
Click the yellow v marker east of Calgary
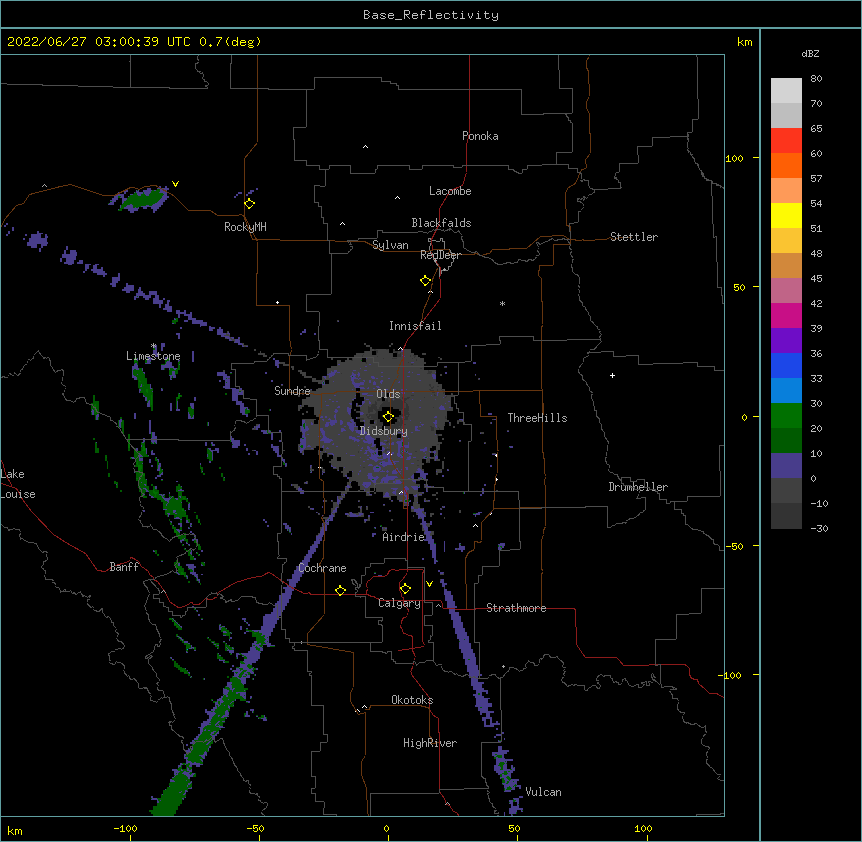[x=429, y=584]
